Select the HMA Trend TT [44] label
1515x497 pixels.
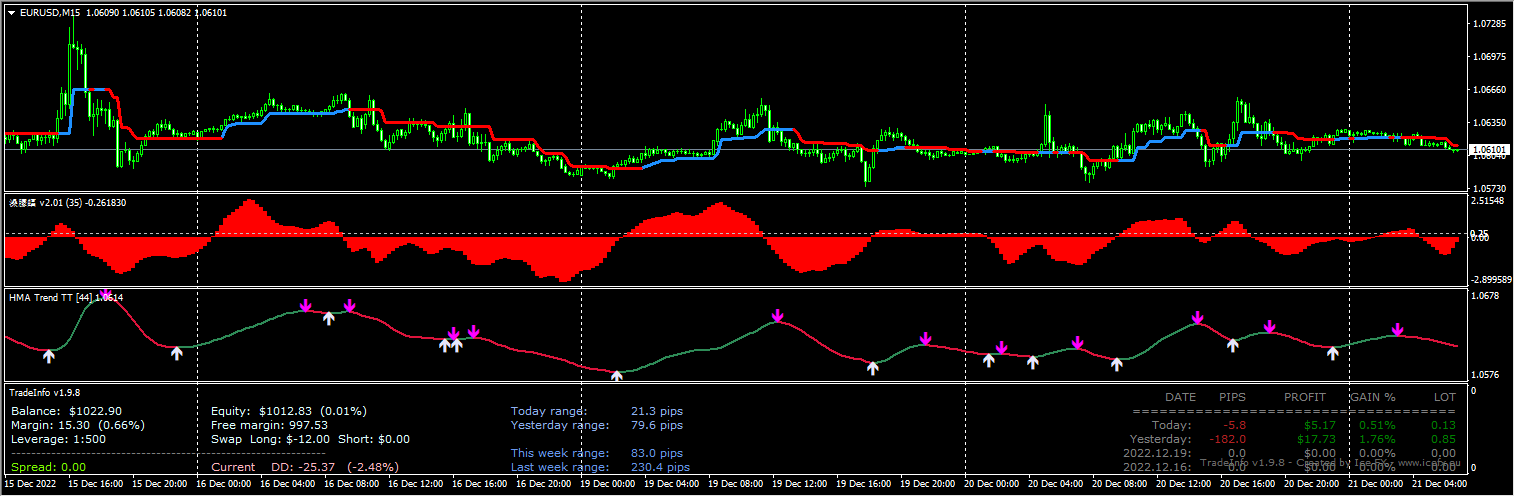click(66, 297)
